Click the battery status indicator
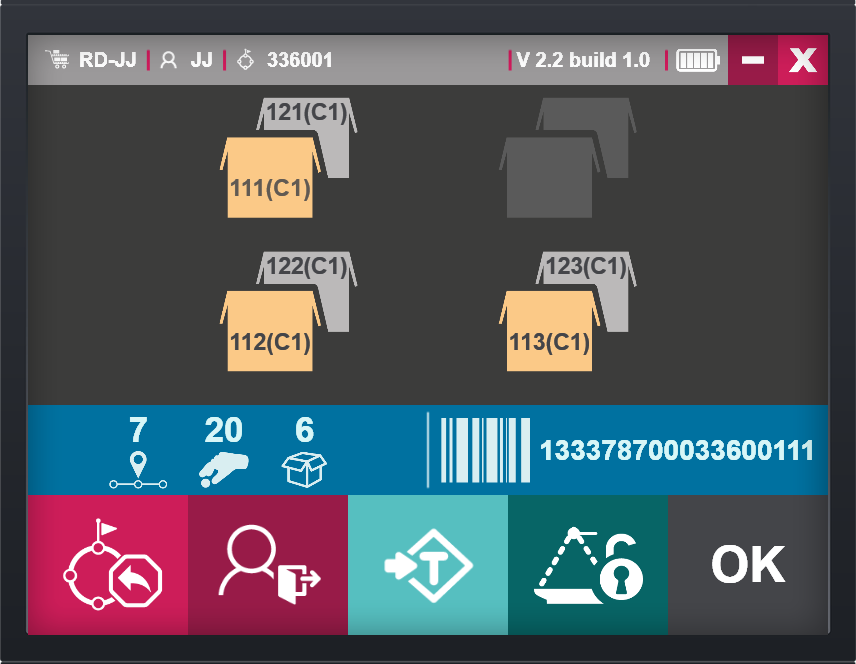The image size is (856, 664). click(x=697, y=60)
